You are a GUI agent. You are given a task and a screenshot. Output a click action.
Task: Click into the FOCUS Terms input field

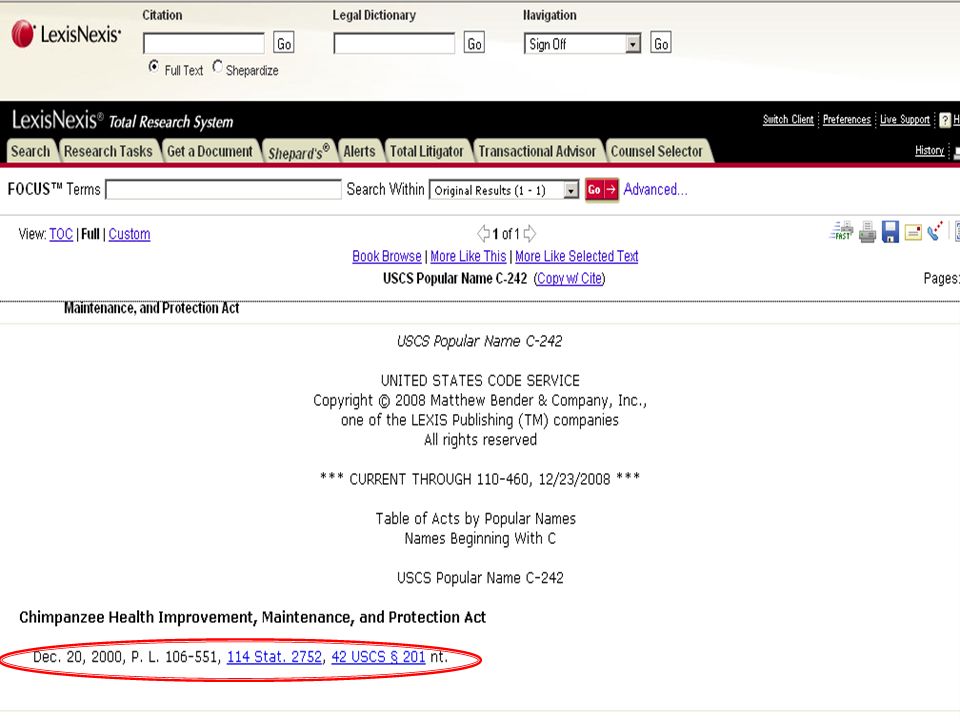223,189
